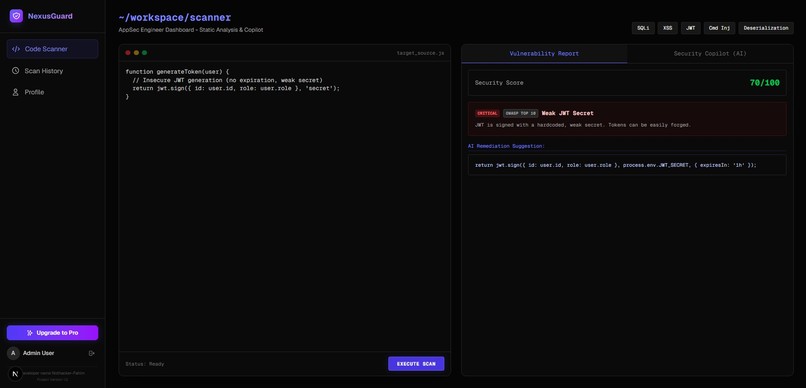Switch to the Vulnerability Report tab
The width and height of the screenshot is (806, 388).
pyautogui.click(x=544, y=53)
